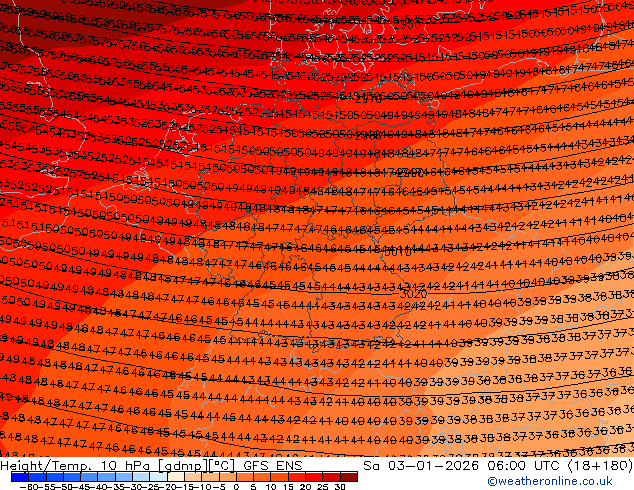Image resolution: width=634 pixels, height=490 pixels.
Task: Click the '[°C]' unit label in title
Action: (x=222, y=466)
